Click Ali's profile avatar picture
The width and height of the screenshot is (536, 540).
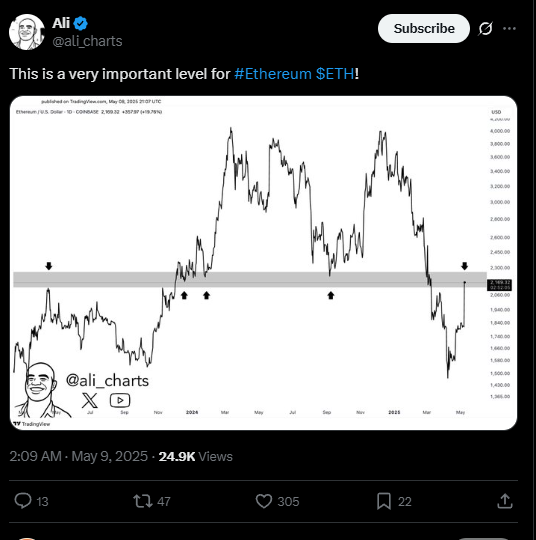tap(27, 32)
